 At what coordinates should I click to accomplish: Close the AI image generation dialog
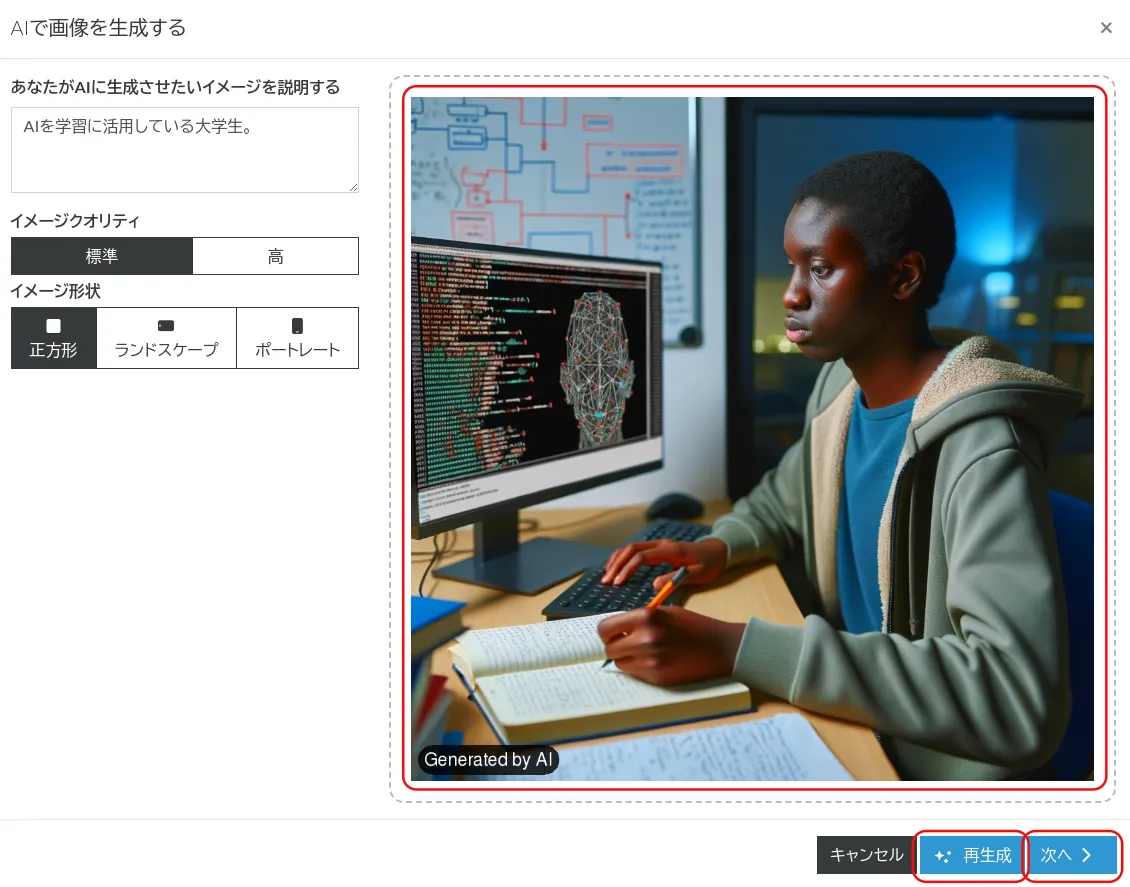(x=1106, y=28)
